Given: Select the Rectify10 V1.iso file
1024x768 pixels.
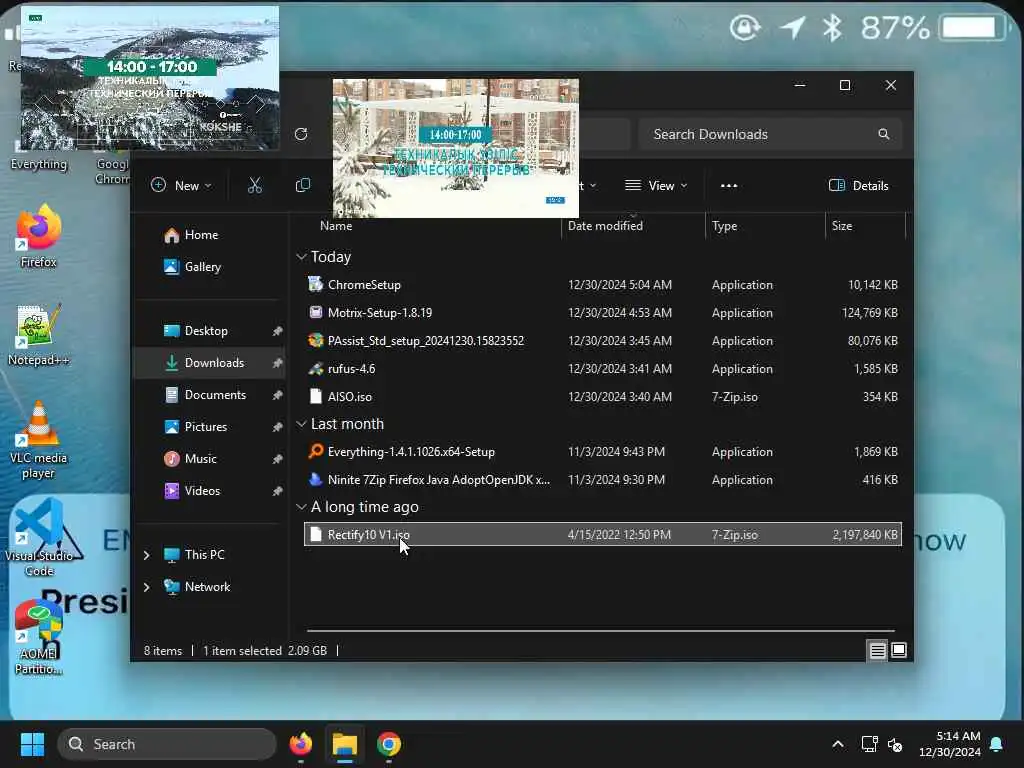Looking at the screenshot, I should (x=602, y=535).
